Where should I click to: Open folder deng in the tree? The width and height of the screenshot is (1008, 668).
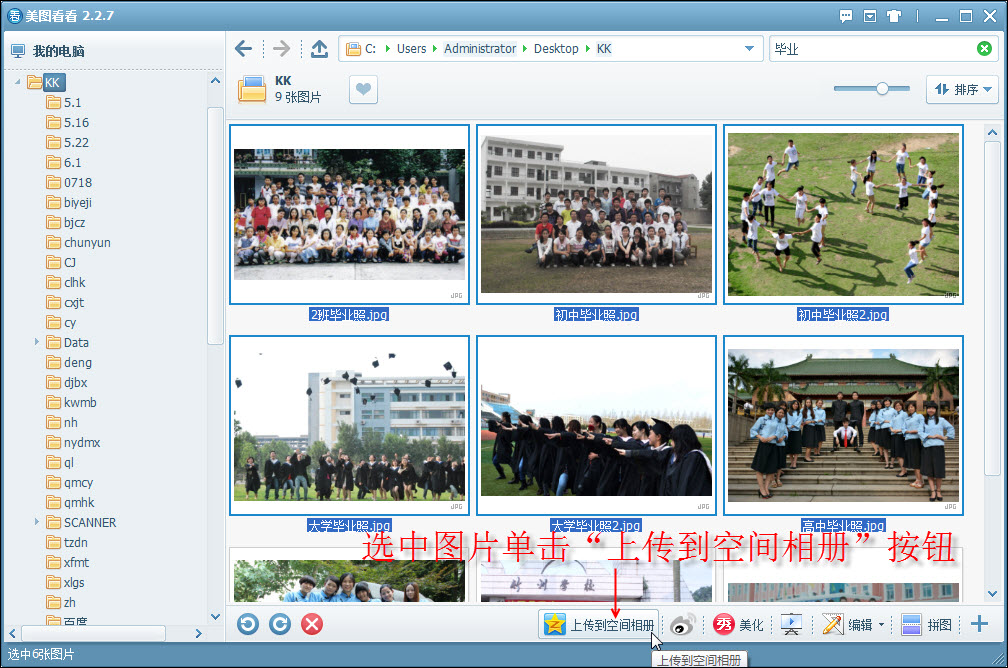[69, 362]
